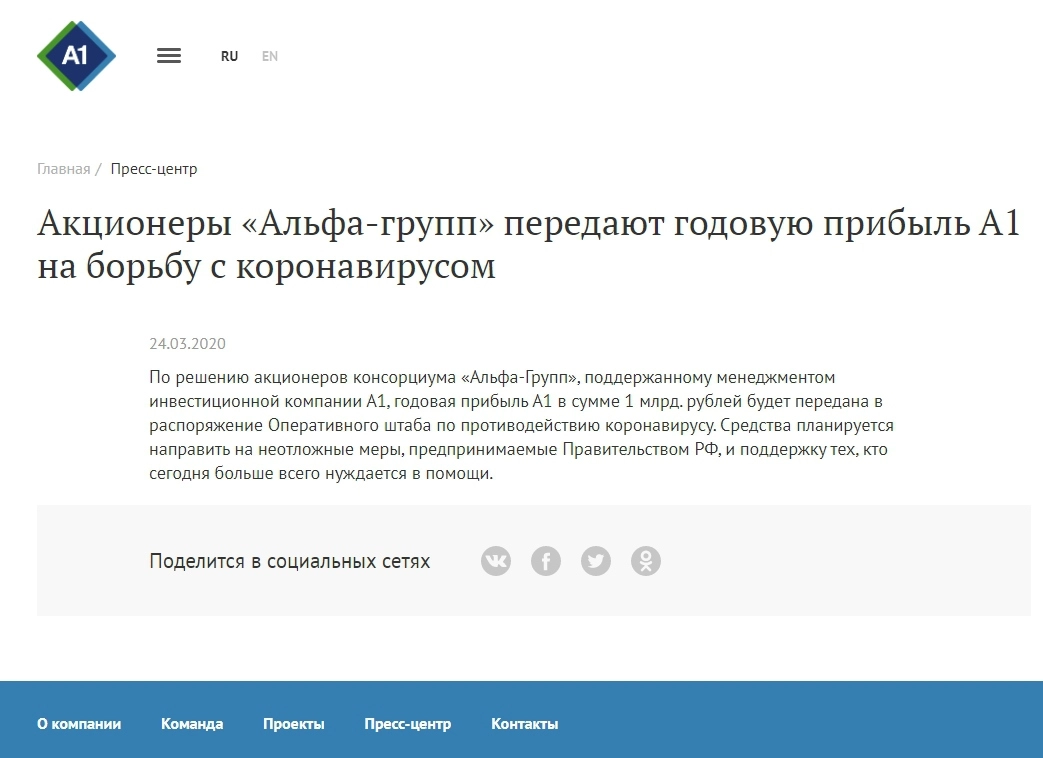
Task: Open the Проекты footer section
Action: click(294, 724)
